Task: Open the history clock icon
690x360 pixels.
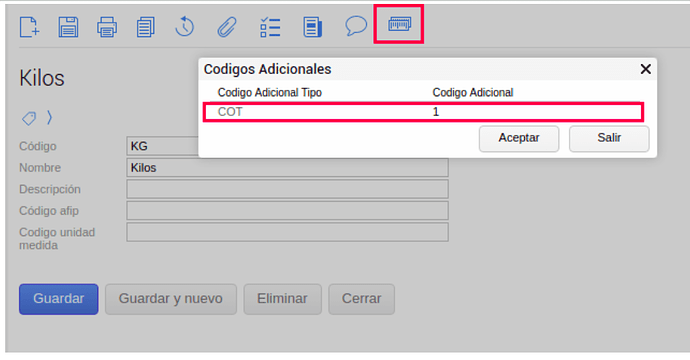Action: [x=184, y=26]
